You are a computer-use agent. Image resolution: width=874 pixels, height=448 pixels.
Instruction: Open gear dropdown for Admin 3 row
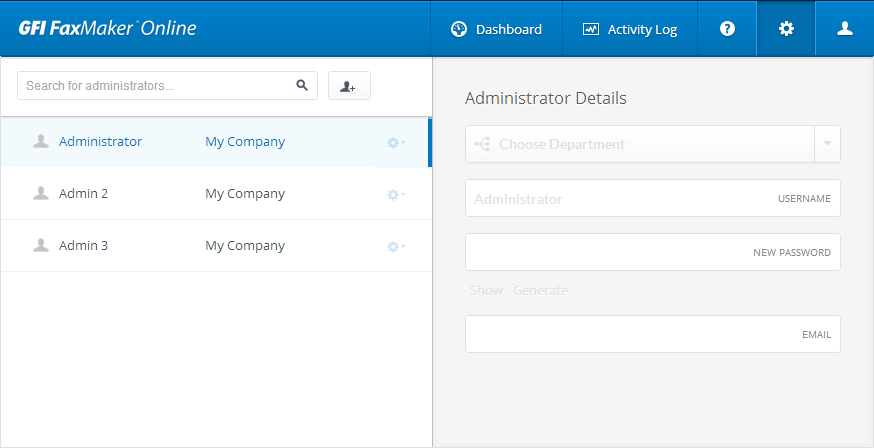[396, 246]
